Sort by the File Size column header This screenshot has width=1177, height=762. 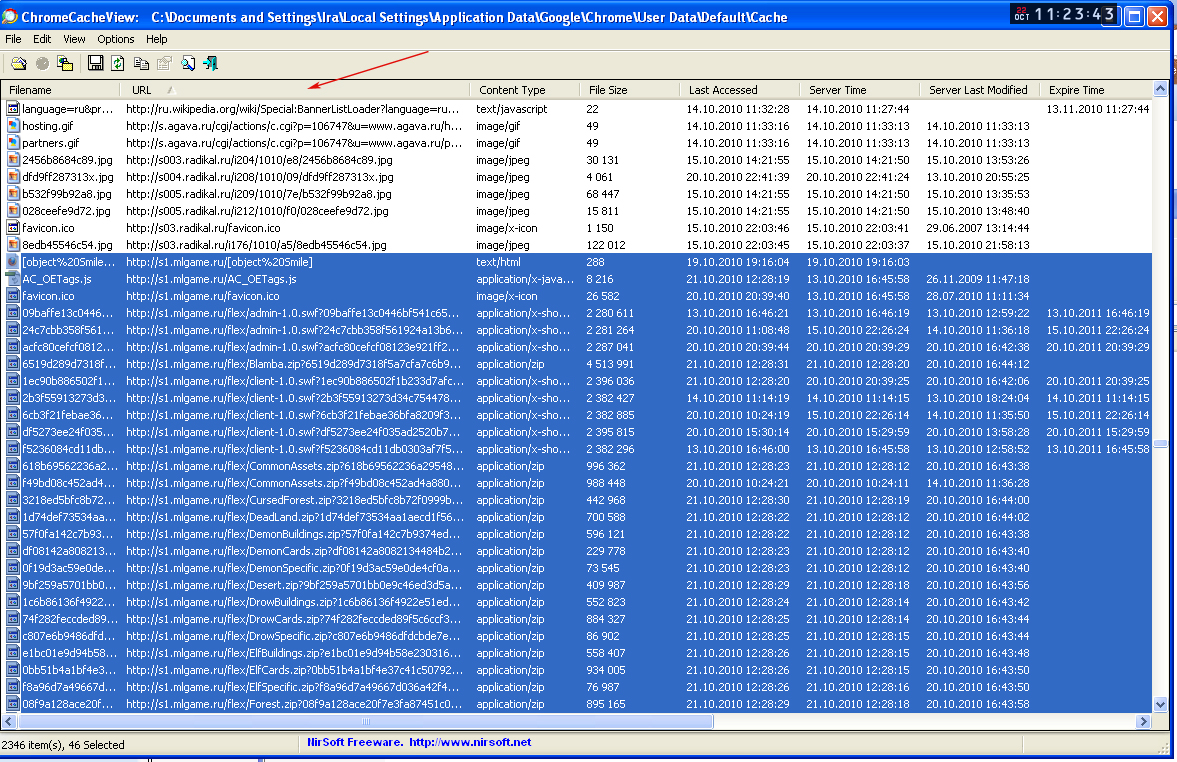point(608,90)
